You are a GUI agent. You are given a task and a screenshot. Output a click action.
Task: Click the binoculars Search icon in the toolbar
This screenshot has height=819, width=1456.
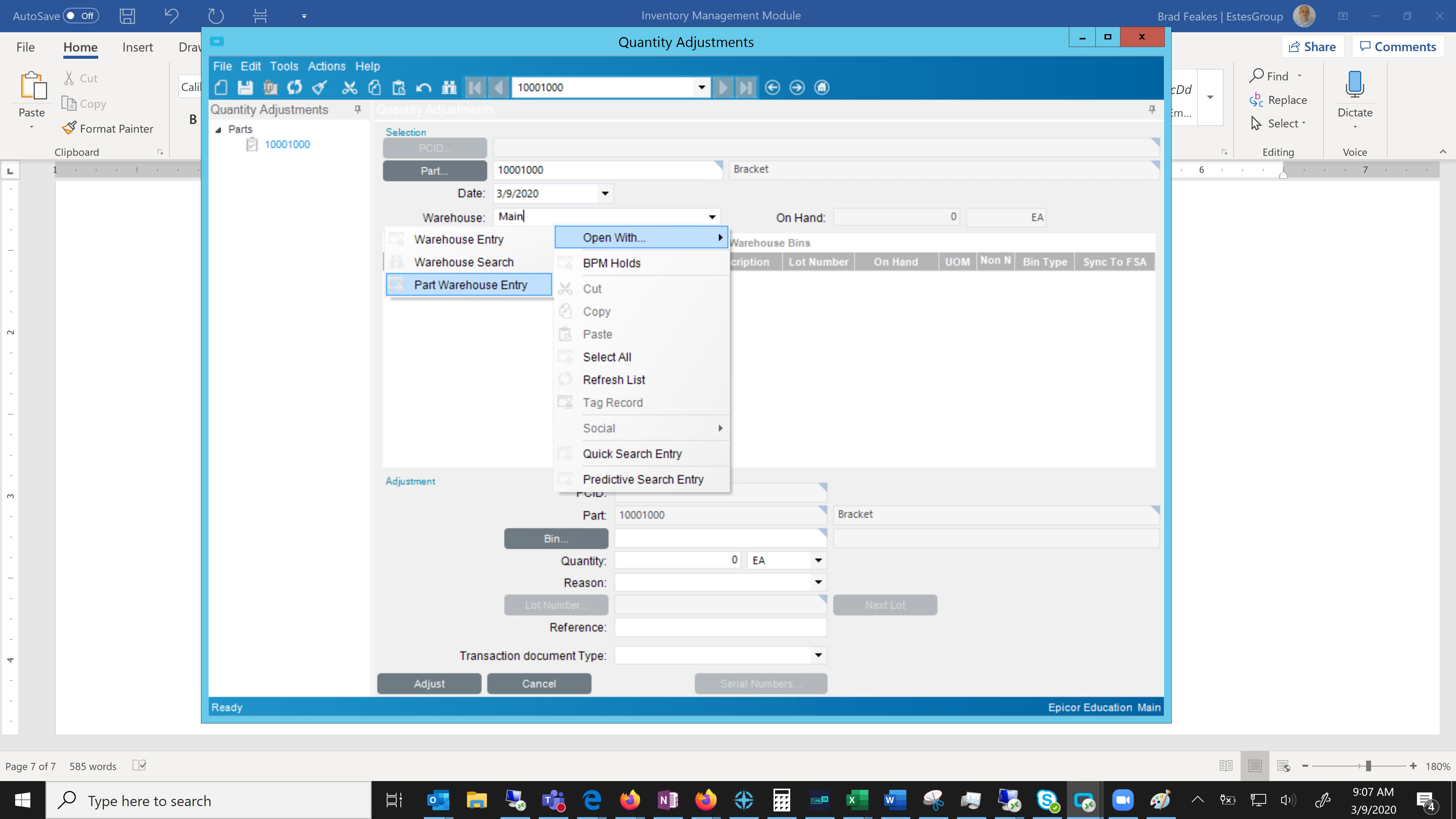point(449,88)
